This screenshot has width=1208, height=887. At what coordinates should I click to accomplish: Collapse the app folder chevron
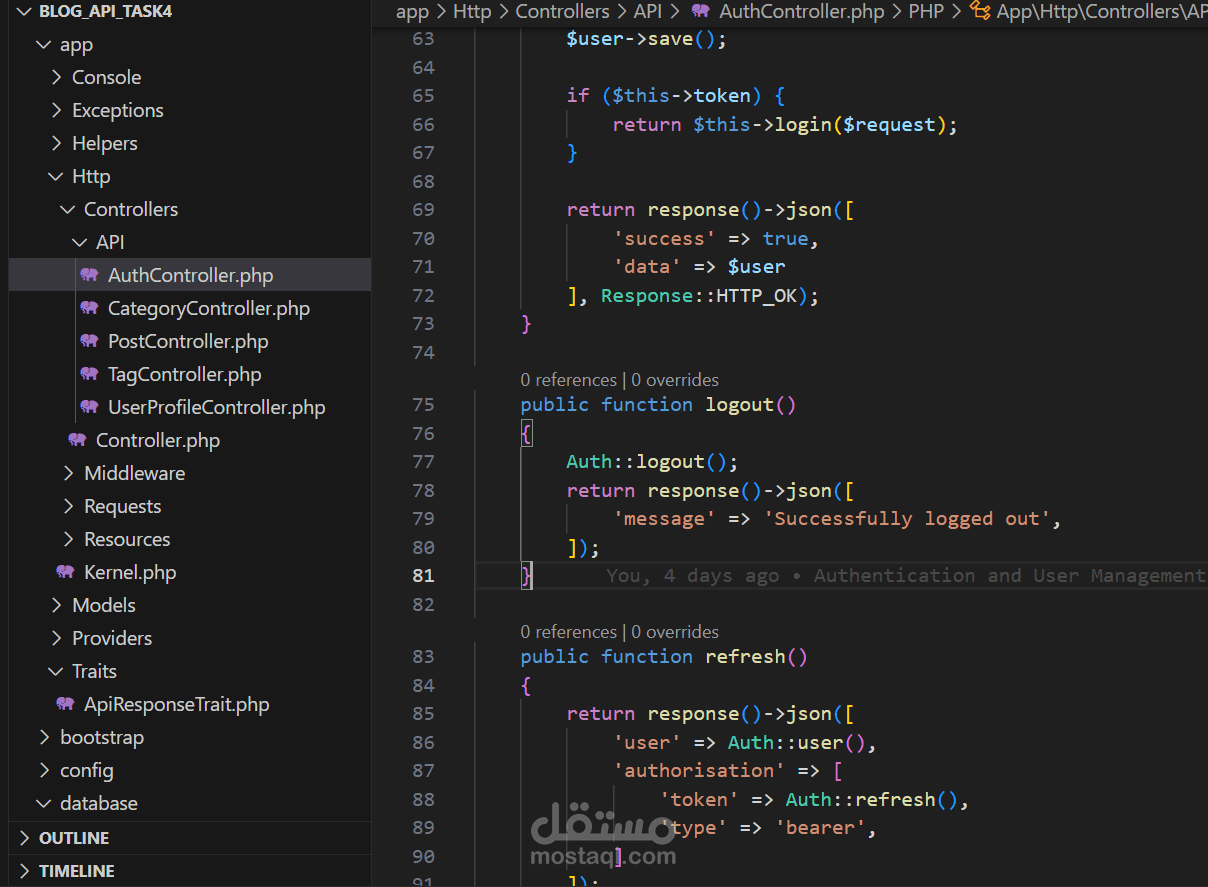43,45
